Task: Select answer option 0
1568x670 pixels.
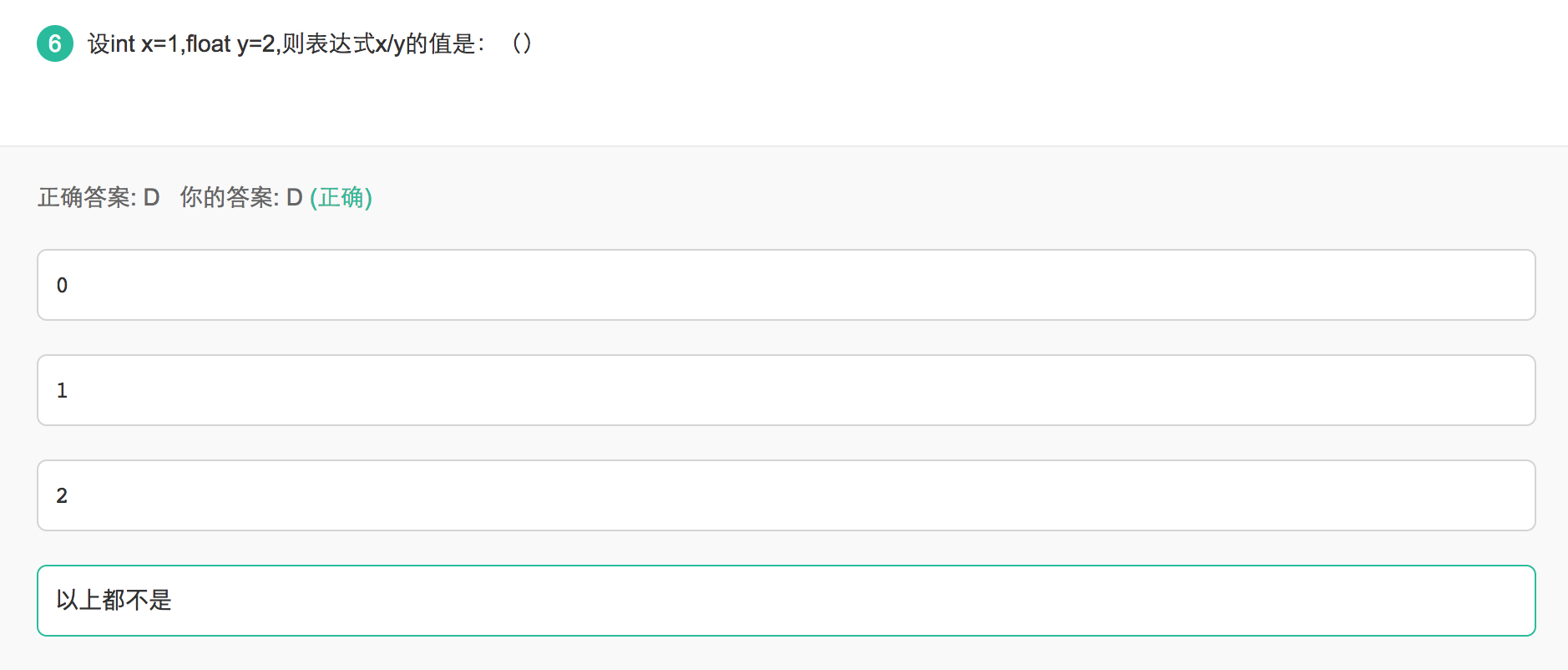Action: tap(785, 285)
